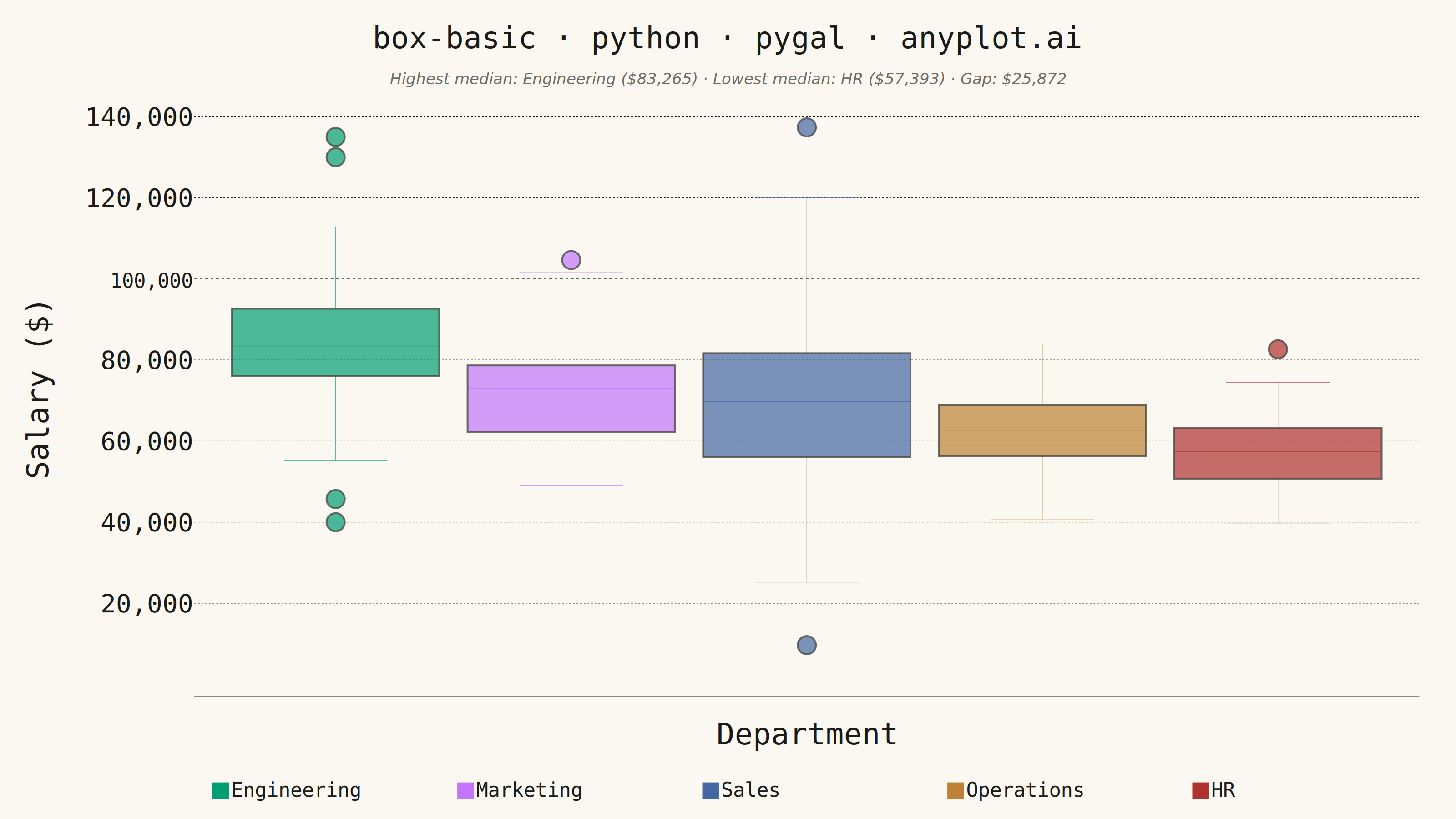The width and height of the screenshot is (1456, 819).
Task: Click the Engineering legend color swatch
Action: pyautogui.click(x=220, y=790)
